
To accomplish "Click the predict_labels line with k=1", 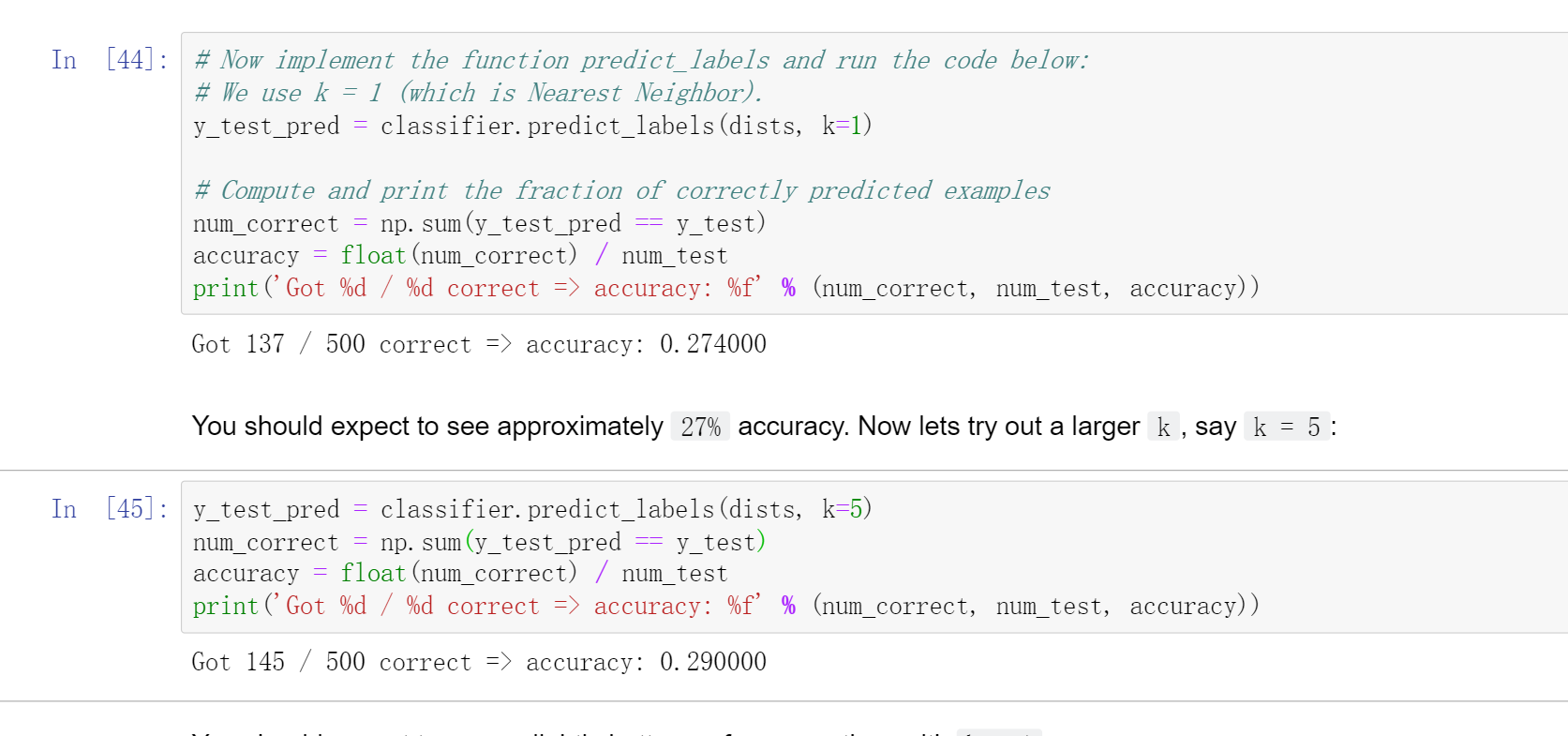I will pyautogui.click(x=532, y=127).
